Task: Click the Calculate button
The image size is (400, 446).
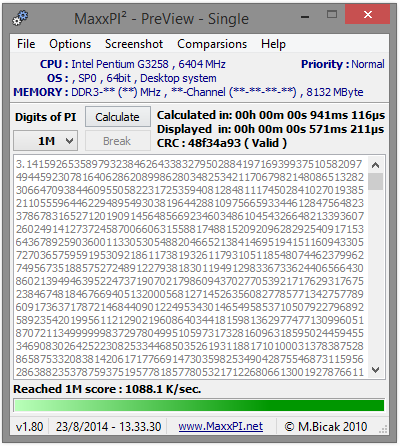Action: (x=118, y=117)
